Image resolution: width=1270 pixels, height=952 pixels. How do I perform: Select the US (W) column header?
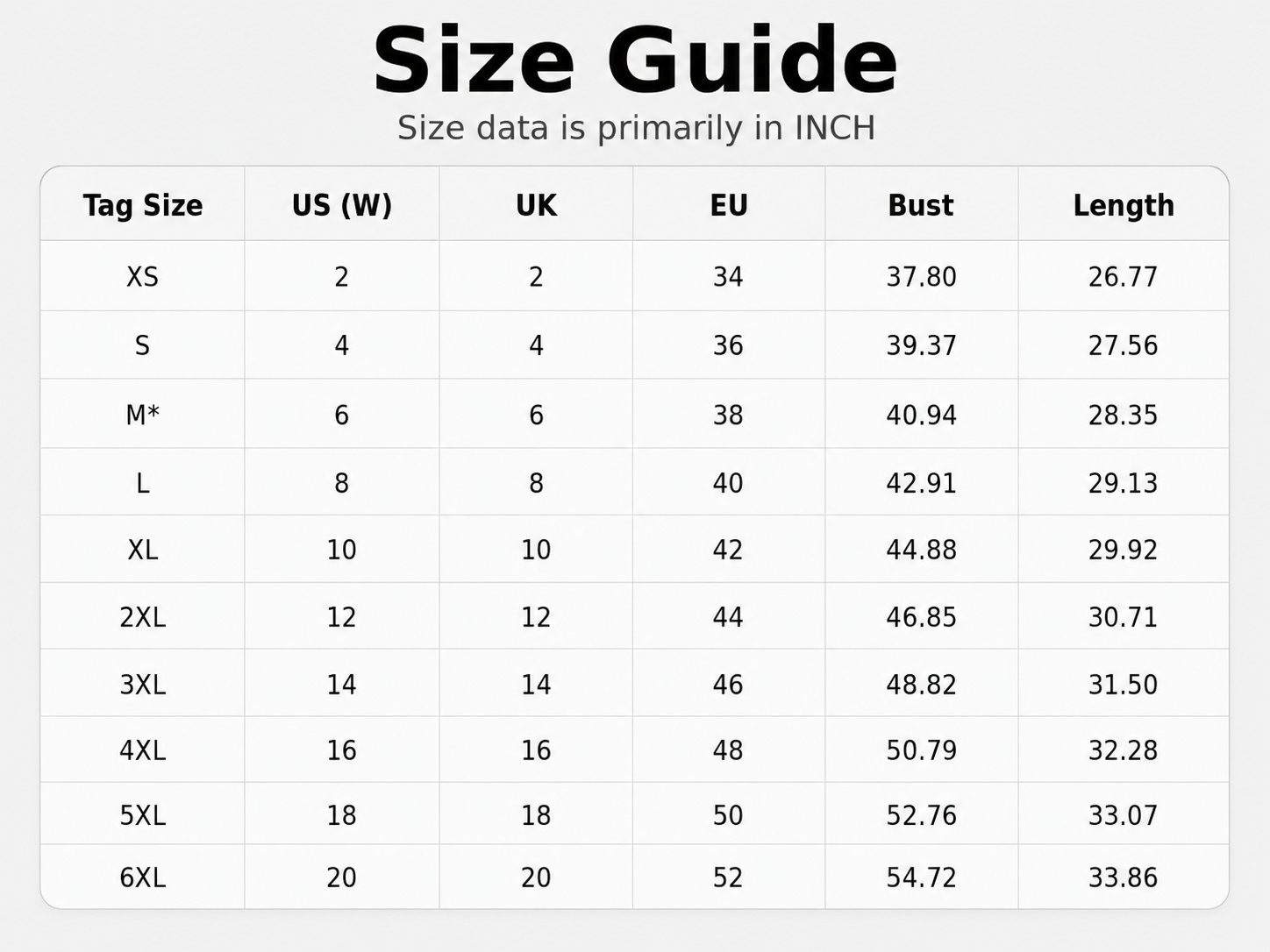pos(342,205)
